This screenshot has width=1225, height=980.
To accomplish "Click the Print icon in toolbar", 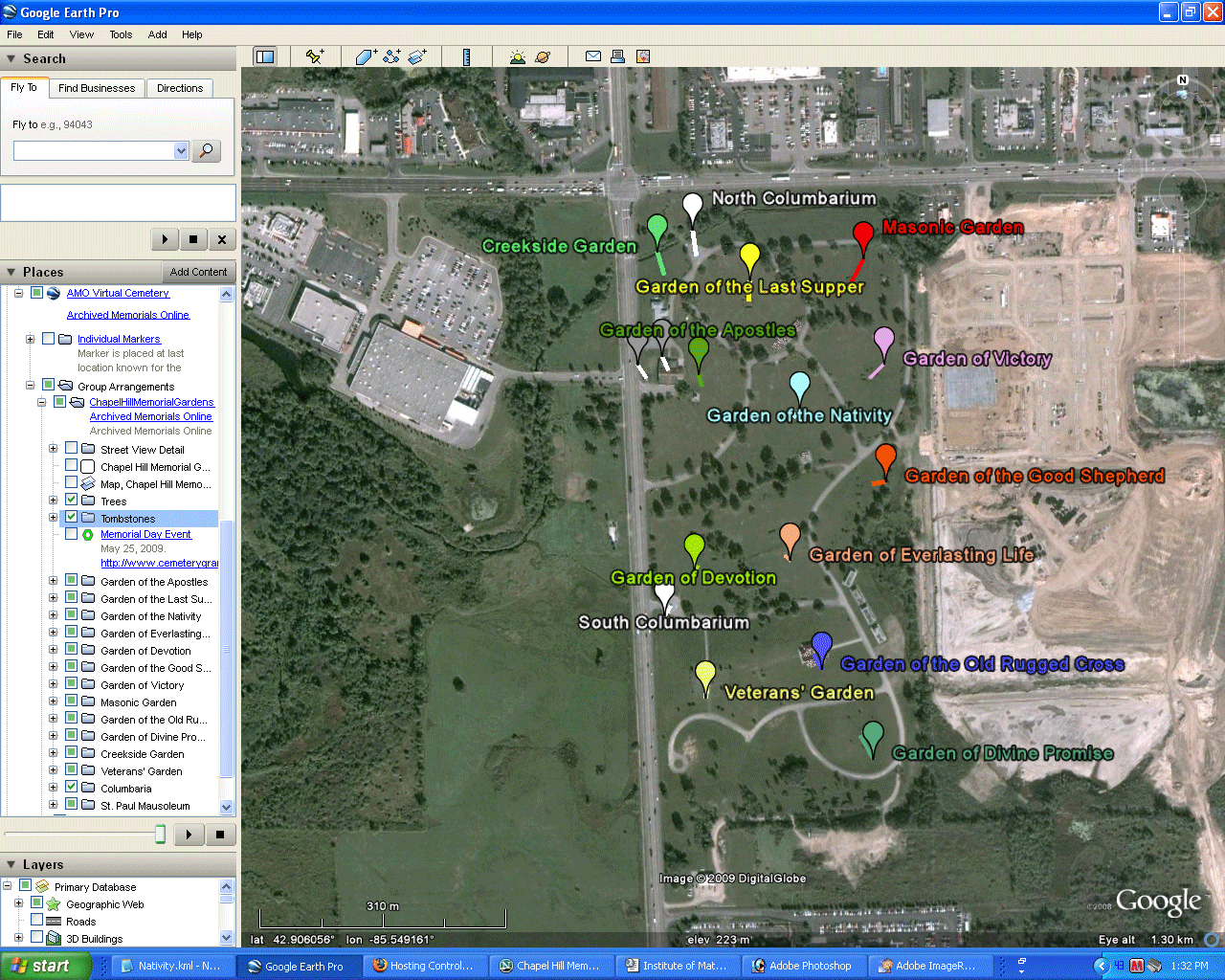I will coord(618,57).
